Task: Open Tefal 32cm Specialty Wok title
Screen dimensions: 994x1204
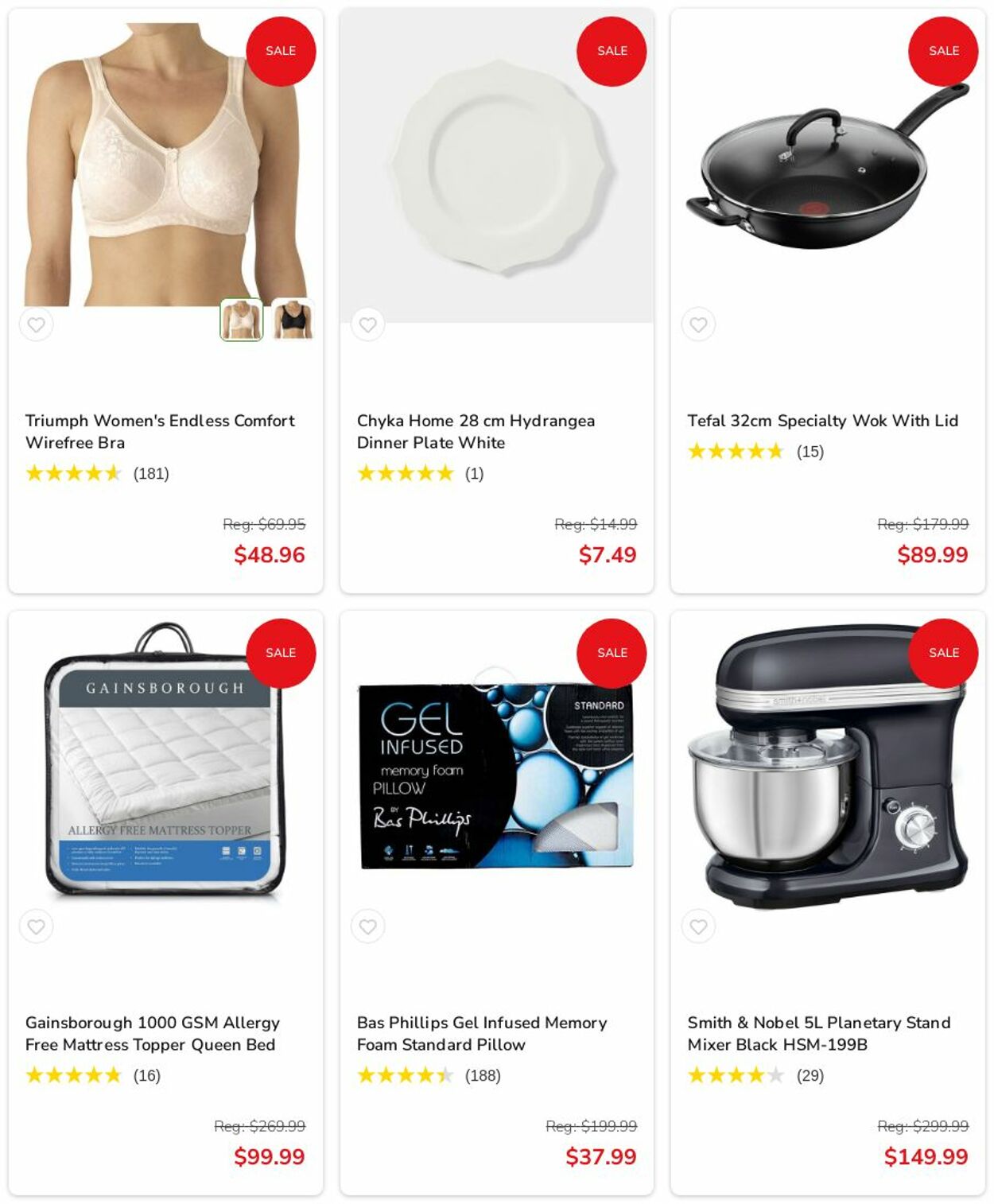Action: (823, 421)
